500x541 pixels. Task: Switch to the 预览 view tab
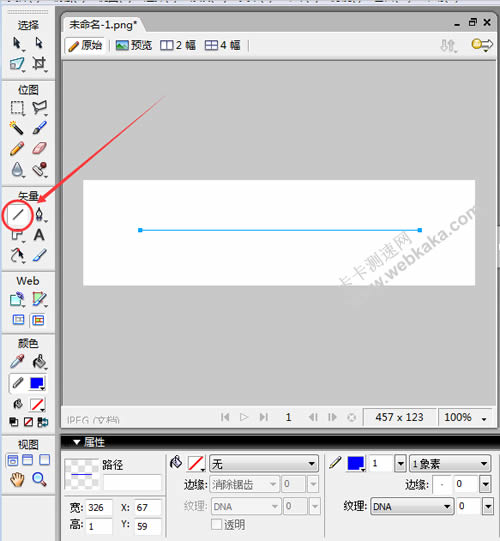pos(134,45)
